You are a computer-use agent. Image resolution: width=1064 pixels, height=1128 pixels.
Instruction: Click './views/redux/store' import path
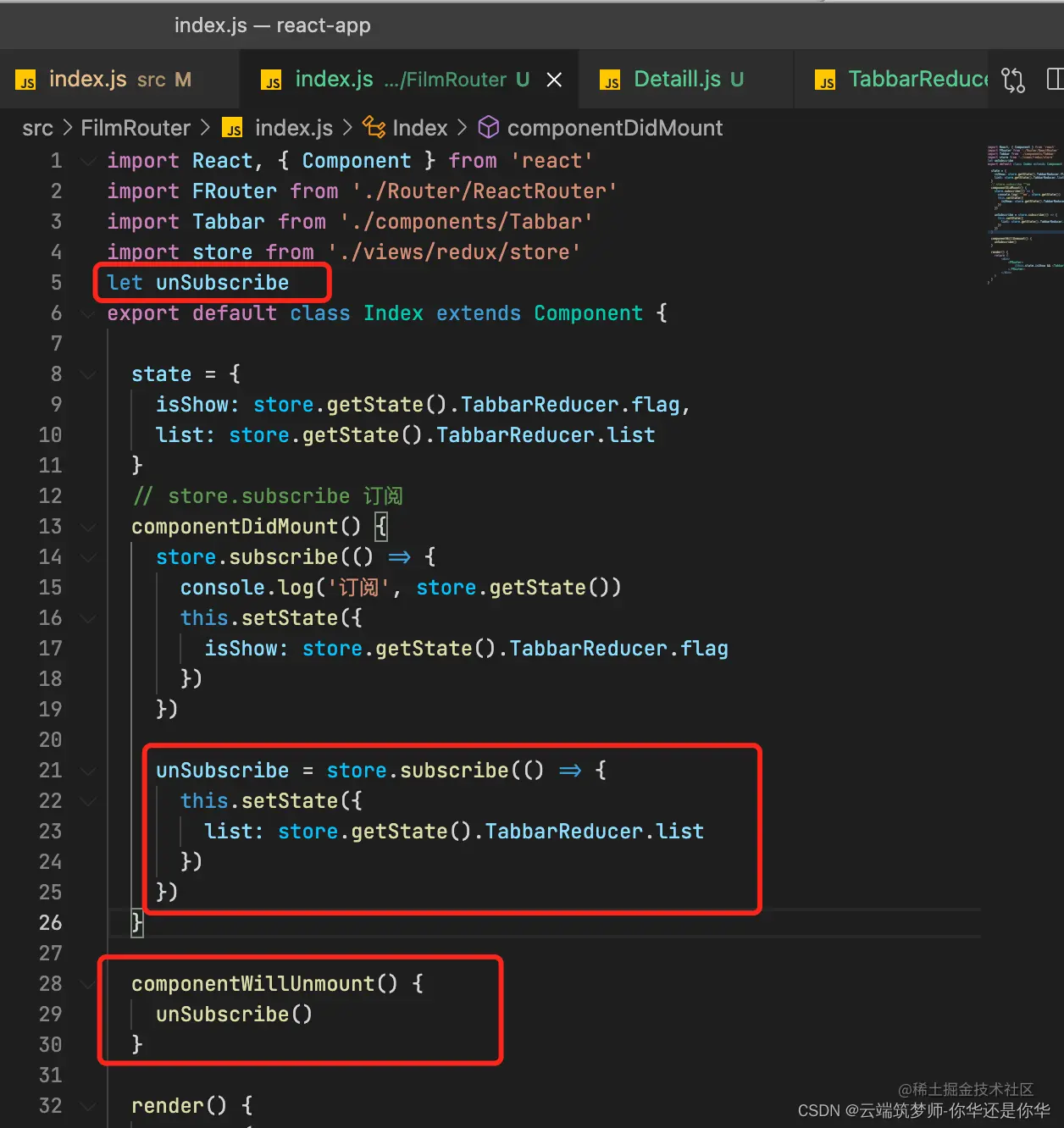point(454,252)
